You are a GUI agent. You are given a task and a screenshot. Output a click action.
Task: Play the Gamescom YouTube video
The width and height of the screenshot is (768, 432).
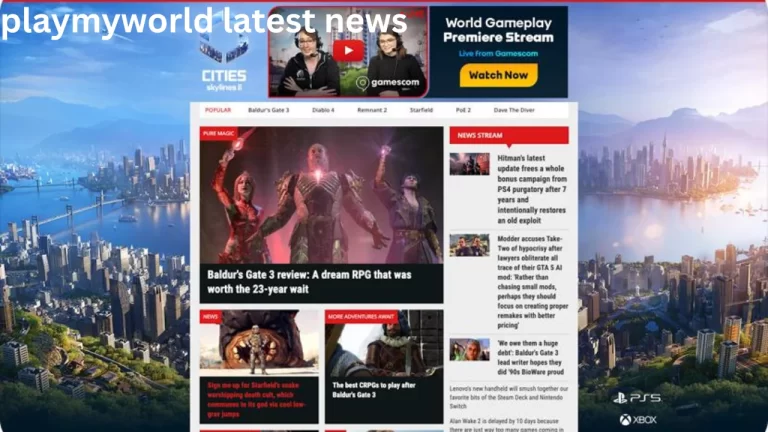[x=348, y=50]
